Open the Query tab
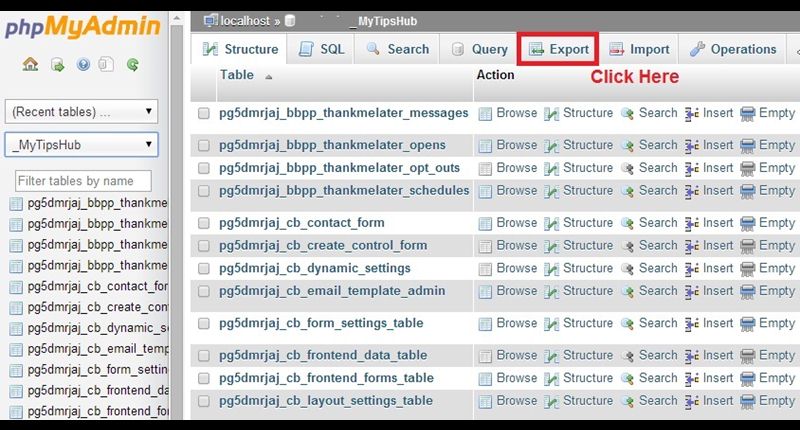 tap(479, 49)
